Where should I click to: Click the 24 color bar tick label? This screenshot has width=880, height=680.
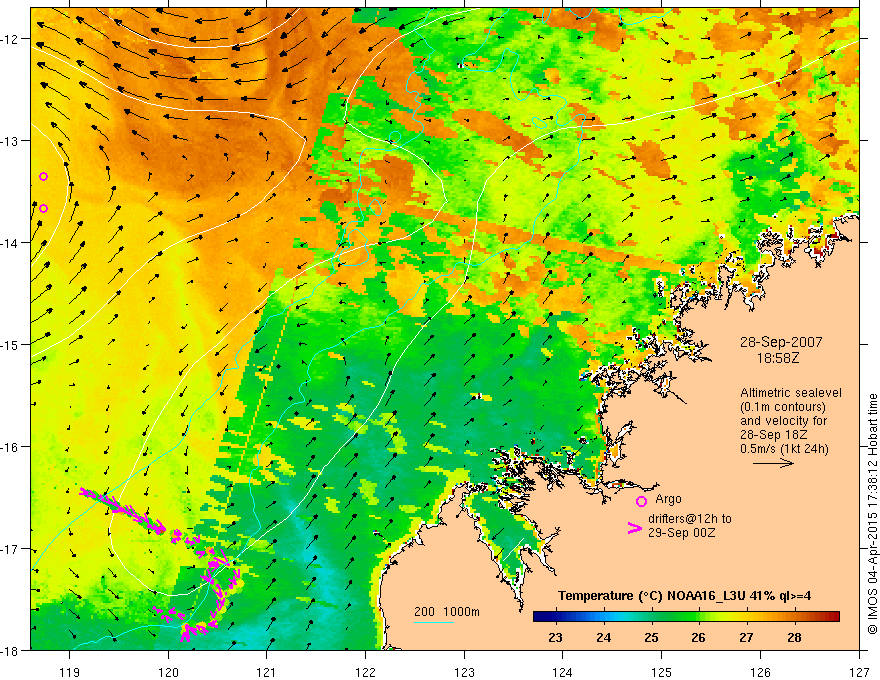pyautogui.click(x=603, y=637)
